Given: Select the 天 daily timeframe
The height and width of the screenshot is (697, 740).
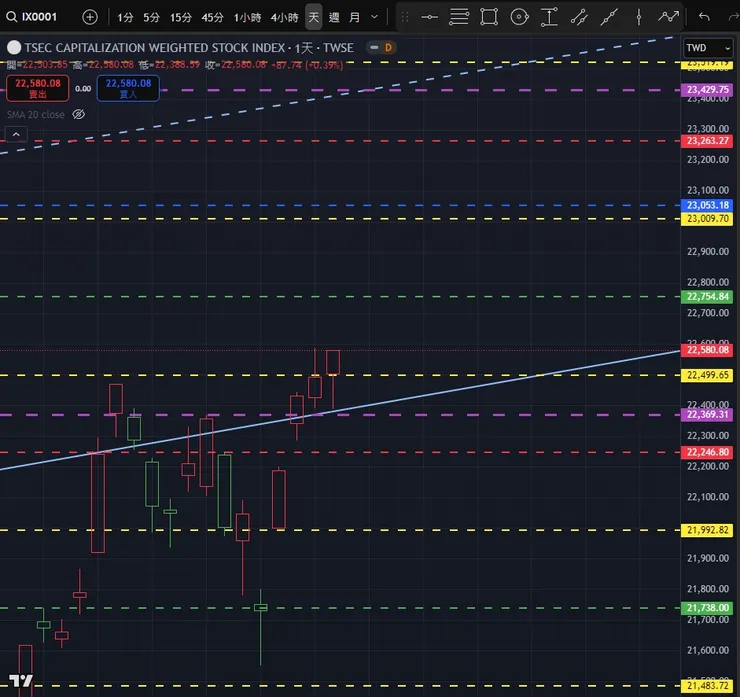Looking at the screenshot, I should pyautogui.click(x=313, y=17).
